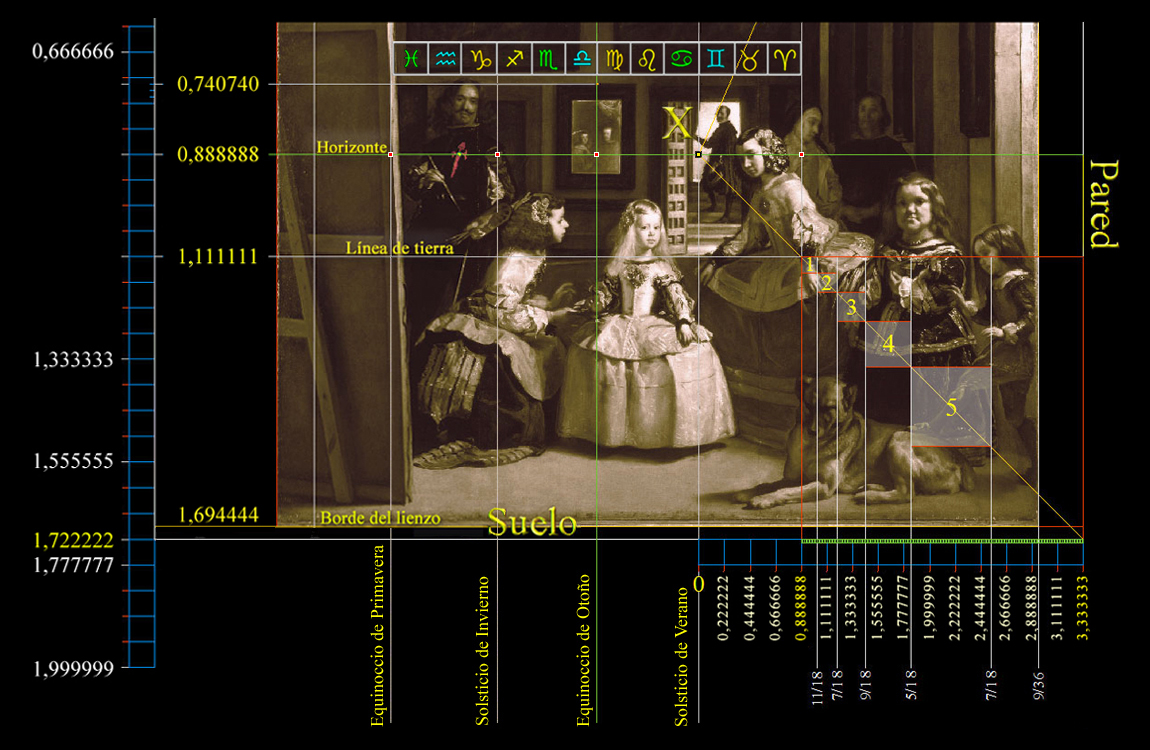Click the green Cancer symbol

click(x=684, y=59)
